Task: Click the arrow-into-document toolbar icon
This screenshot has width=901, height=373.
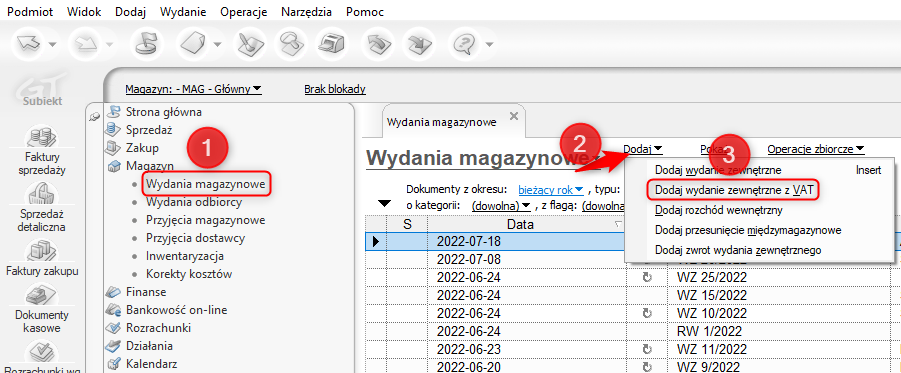Action: point(419,44)
